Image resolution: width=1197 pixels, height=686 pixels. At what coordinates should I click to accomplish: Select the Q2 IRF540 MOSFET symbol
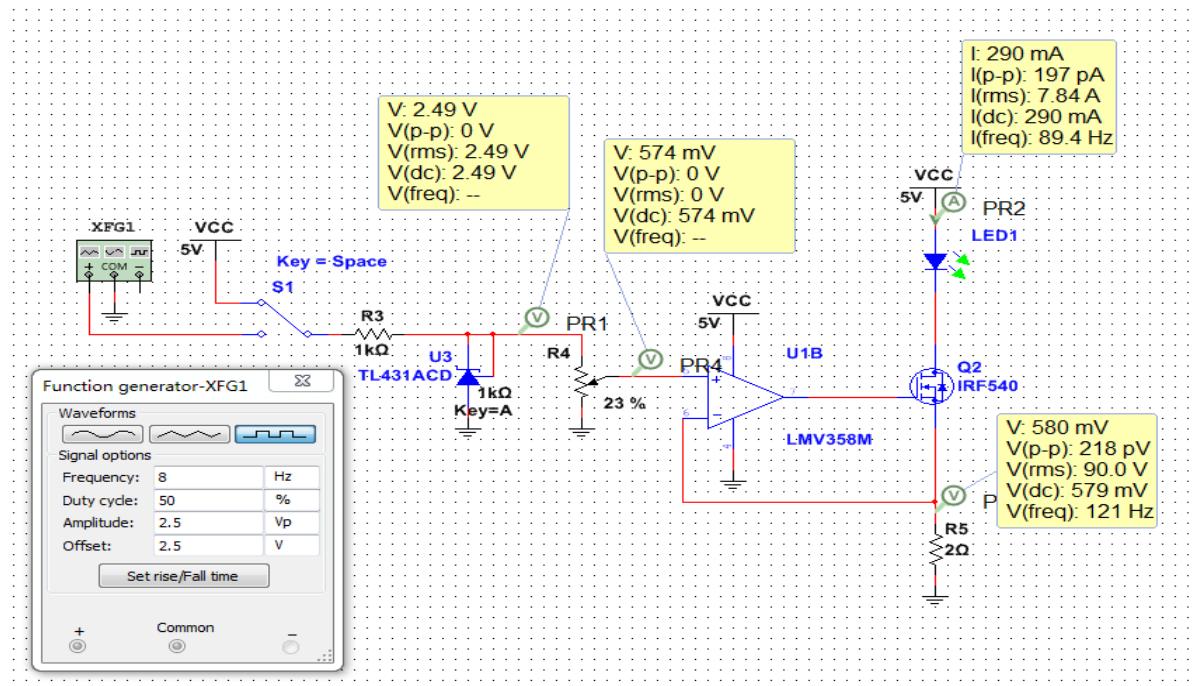click(926, 383)
